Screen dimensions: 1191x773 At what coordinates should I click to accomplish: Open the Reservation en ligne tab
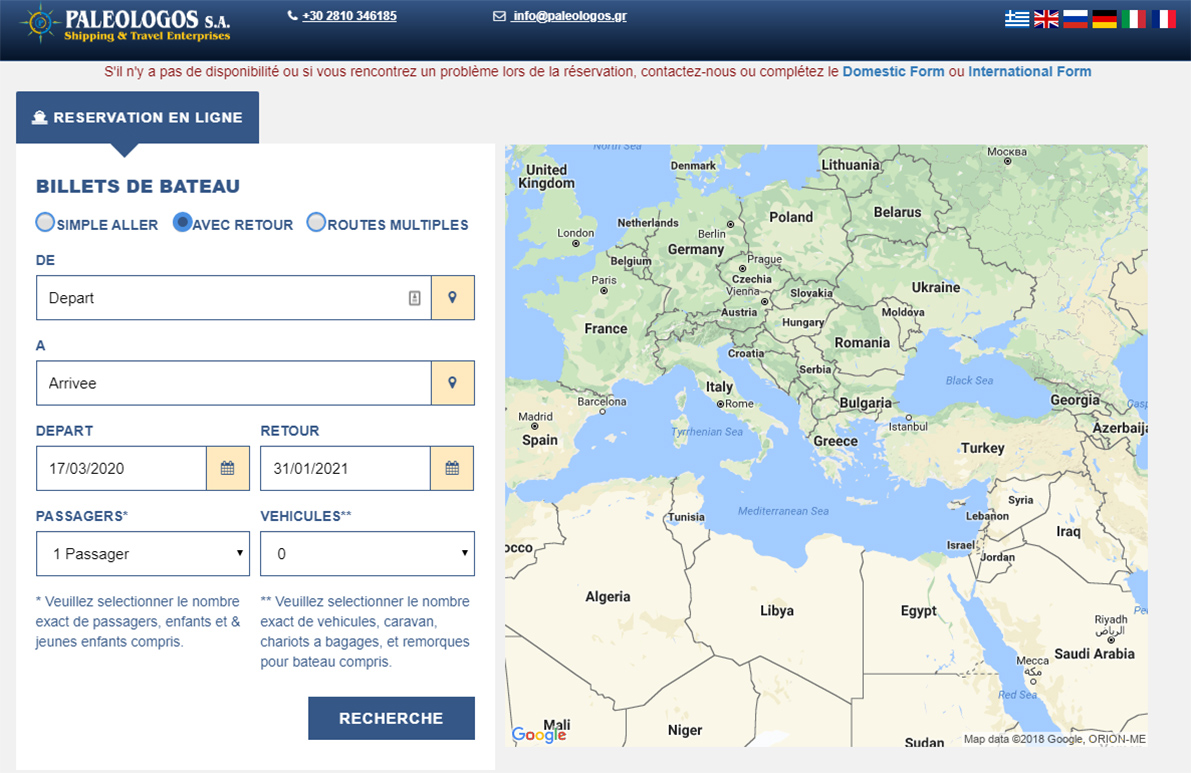[137, 118]
